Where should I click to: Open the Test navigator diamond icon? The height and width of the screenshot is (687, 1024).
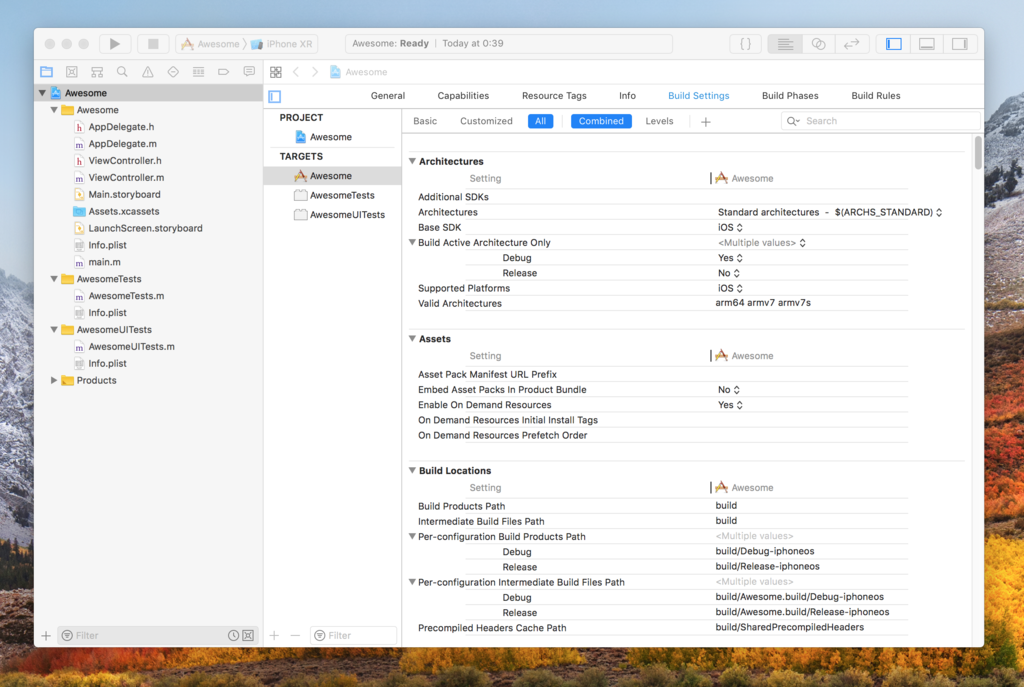point(173,72)
